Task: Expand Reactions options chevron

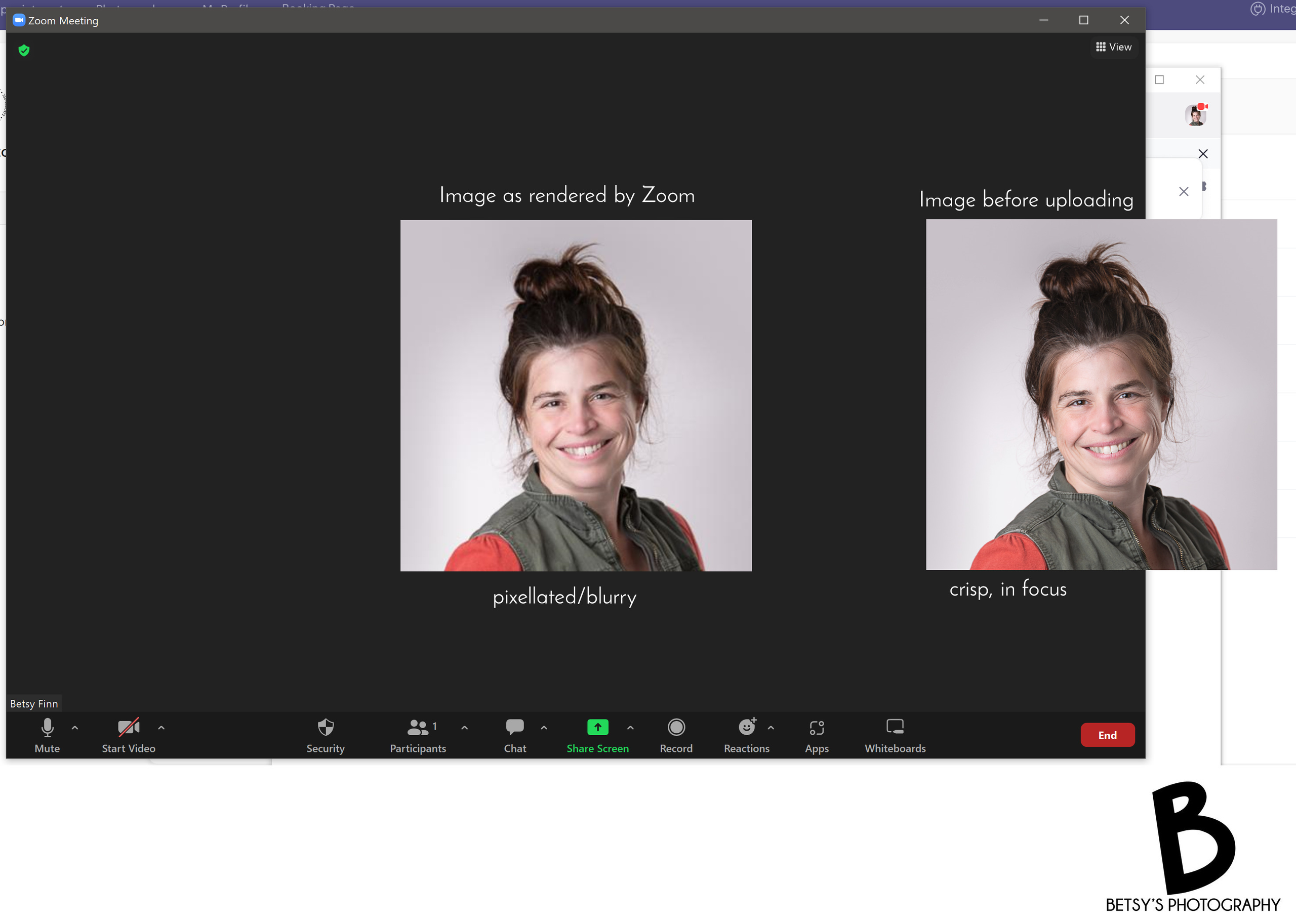Action: point(771,727)
